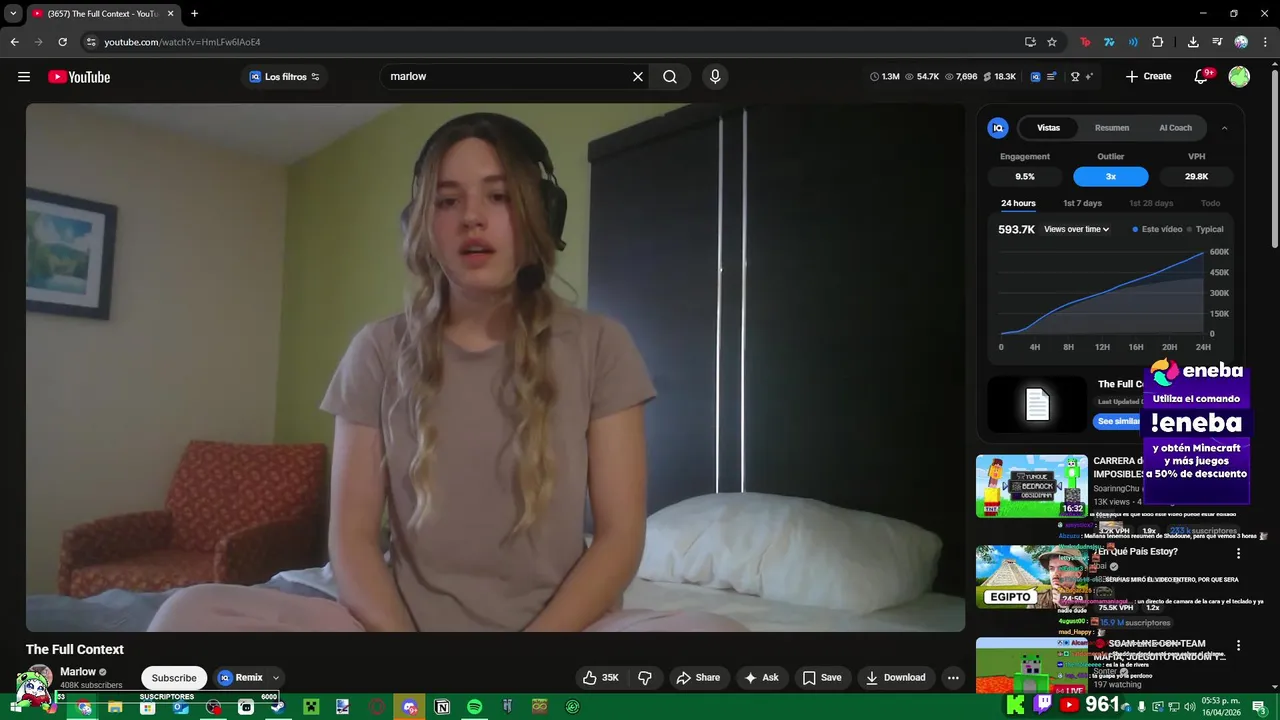The image size is (1280, 720).
Task: Open Minecraft from the taskbar
Action: (x=311, y=707)
